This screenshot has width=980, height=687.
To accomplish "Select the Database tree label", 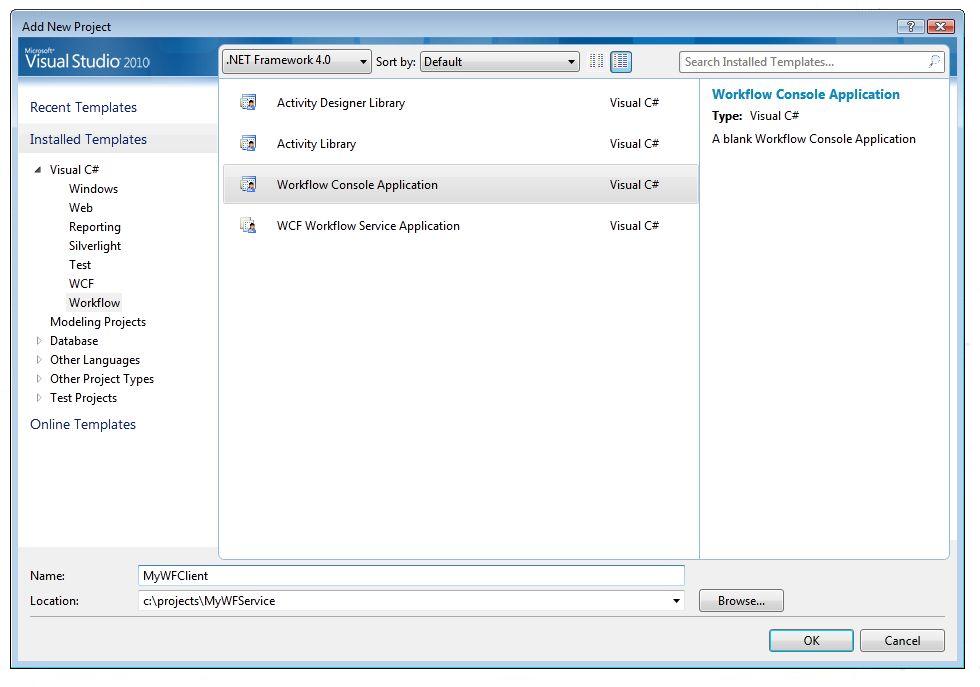I will coord(74,341).
